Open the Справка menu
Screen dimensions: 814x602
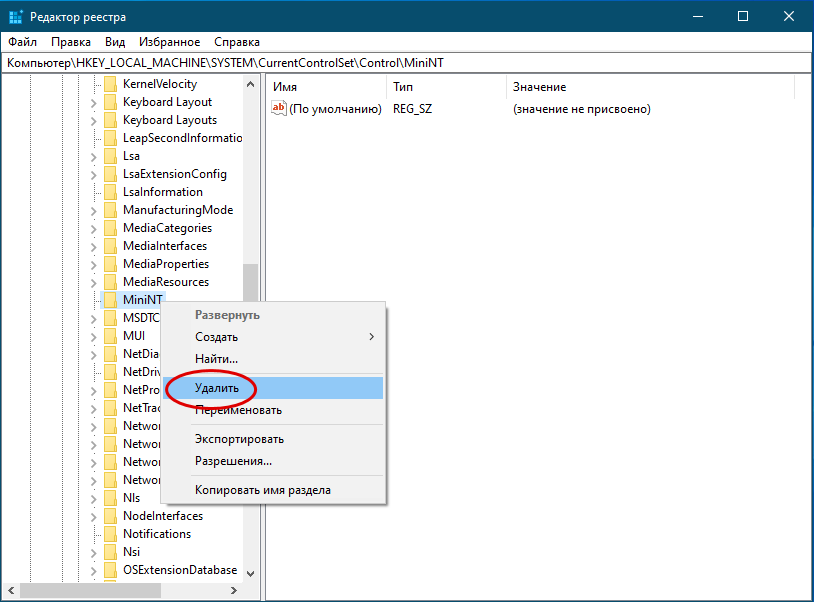(237, 42)
